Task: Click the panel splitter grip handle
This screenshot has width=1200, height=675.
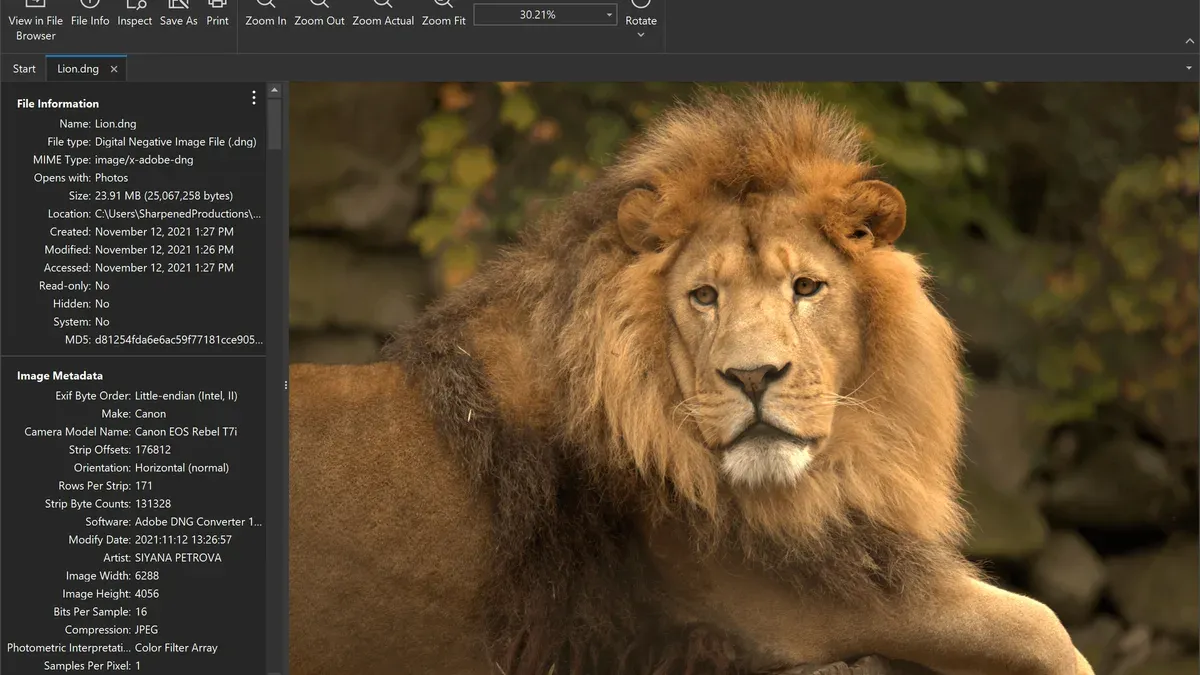Action: point(286,385)
